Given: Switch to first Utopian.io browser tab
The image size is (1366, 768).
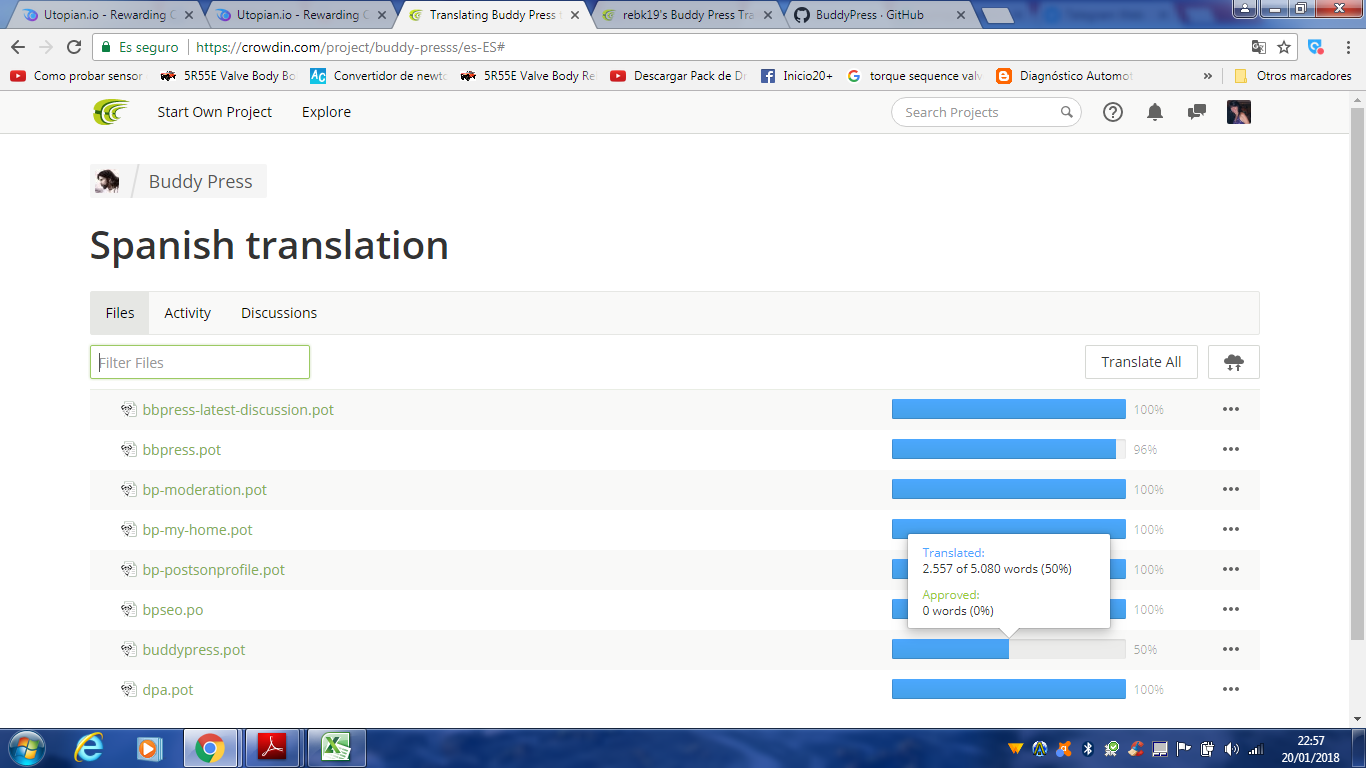Looking at the screenshot, I should 105,15.
